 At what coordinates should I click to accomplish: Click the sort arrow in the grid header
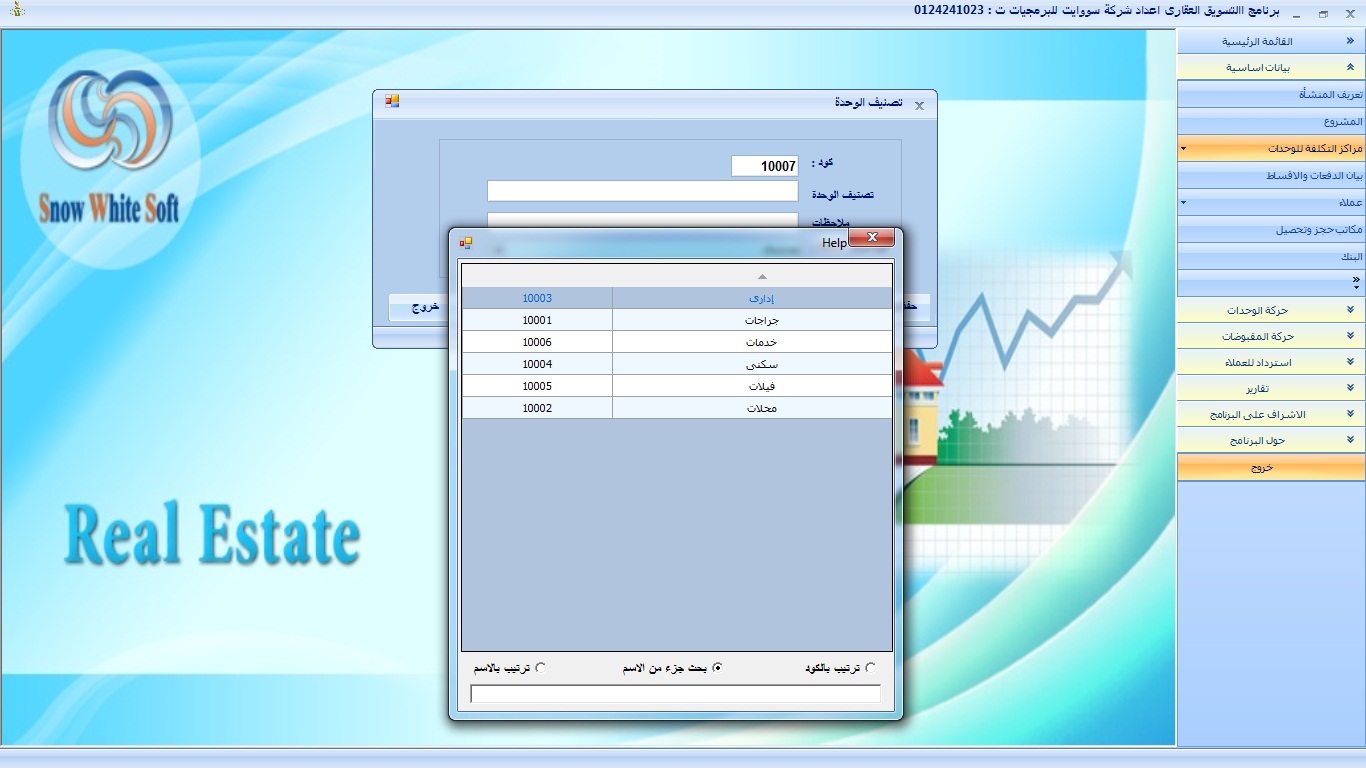click(762, 276)
